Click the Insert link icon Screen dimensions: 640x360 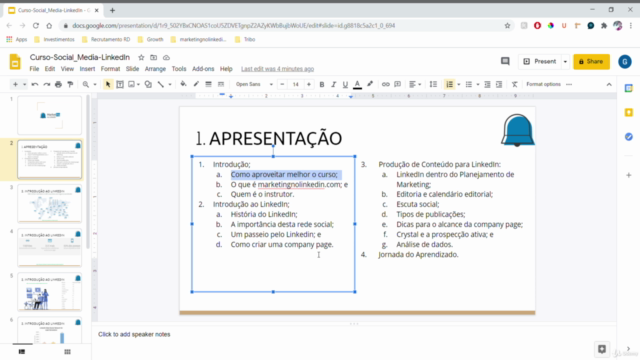[x=385, y=84]
